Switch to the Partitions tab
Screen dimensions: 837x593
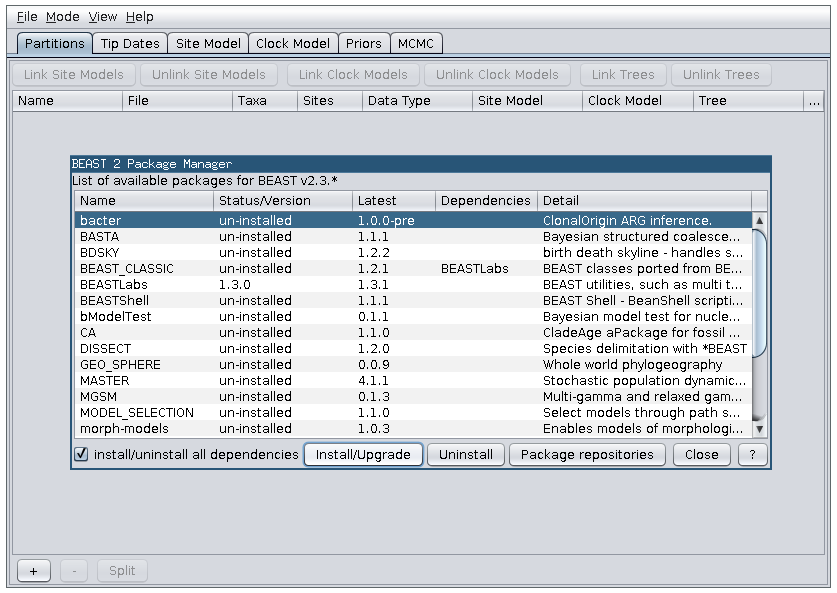[54, 44]
